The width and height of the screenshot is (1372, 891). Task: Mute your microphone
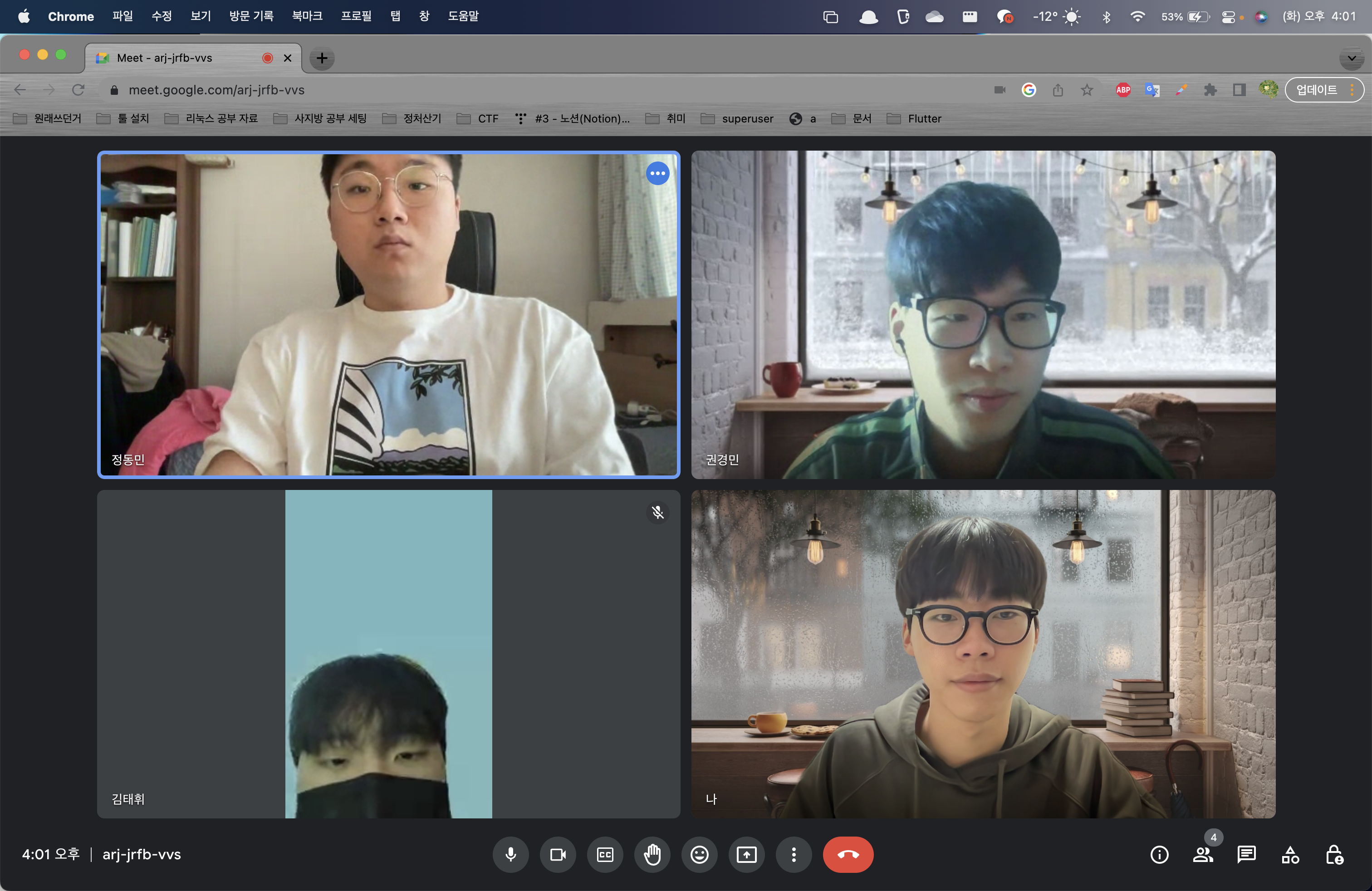coord(511,854)
